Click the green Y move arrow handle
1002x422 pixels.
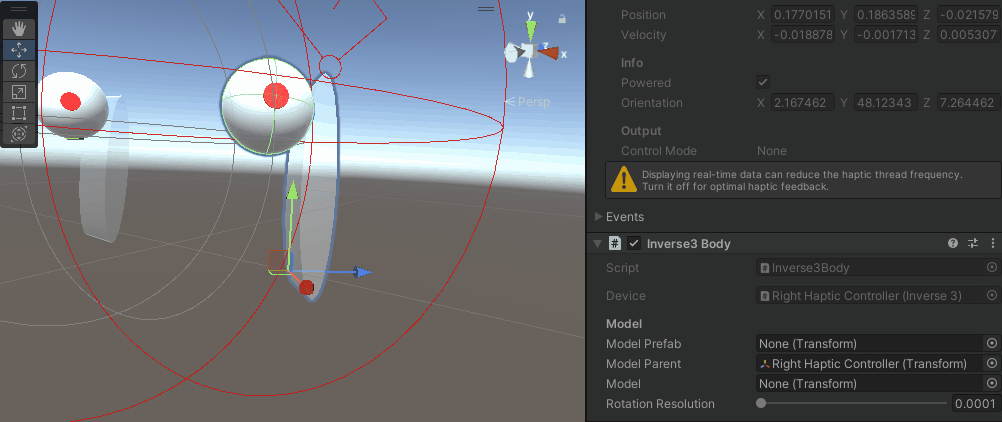(292, 191)
